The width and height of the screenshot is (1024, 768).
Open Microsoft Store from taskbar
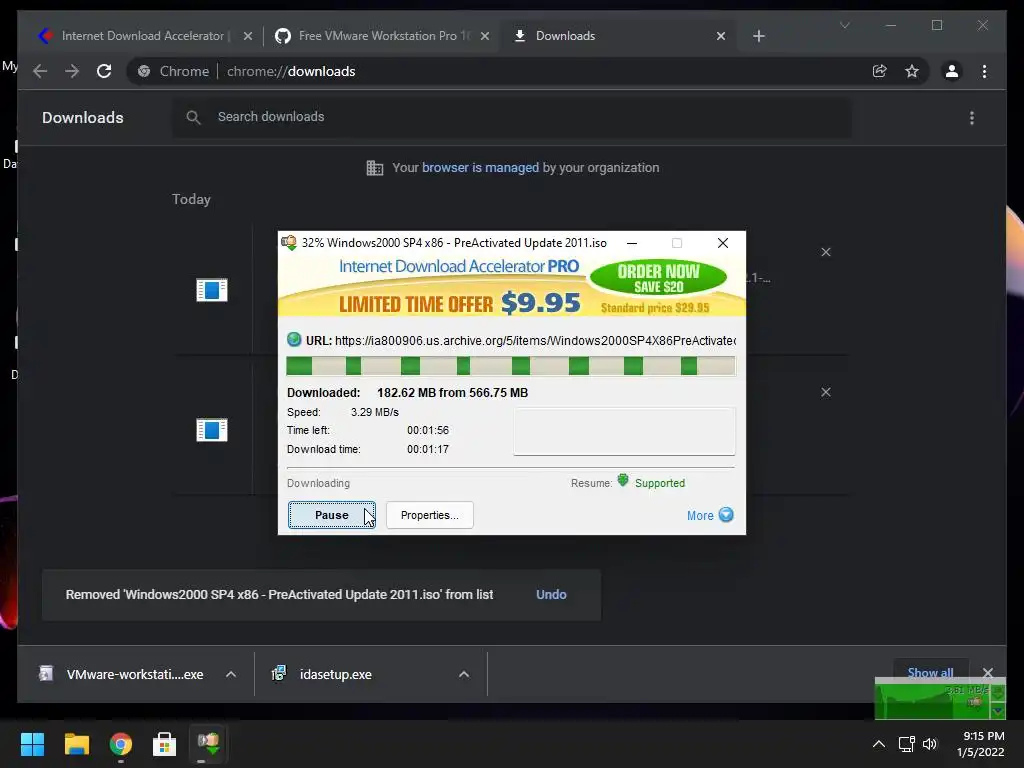pyautogui.click(x=165, y=744)
